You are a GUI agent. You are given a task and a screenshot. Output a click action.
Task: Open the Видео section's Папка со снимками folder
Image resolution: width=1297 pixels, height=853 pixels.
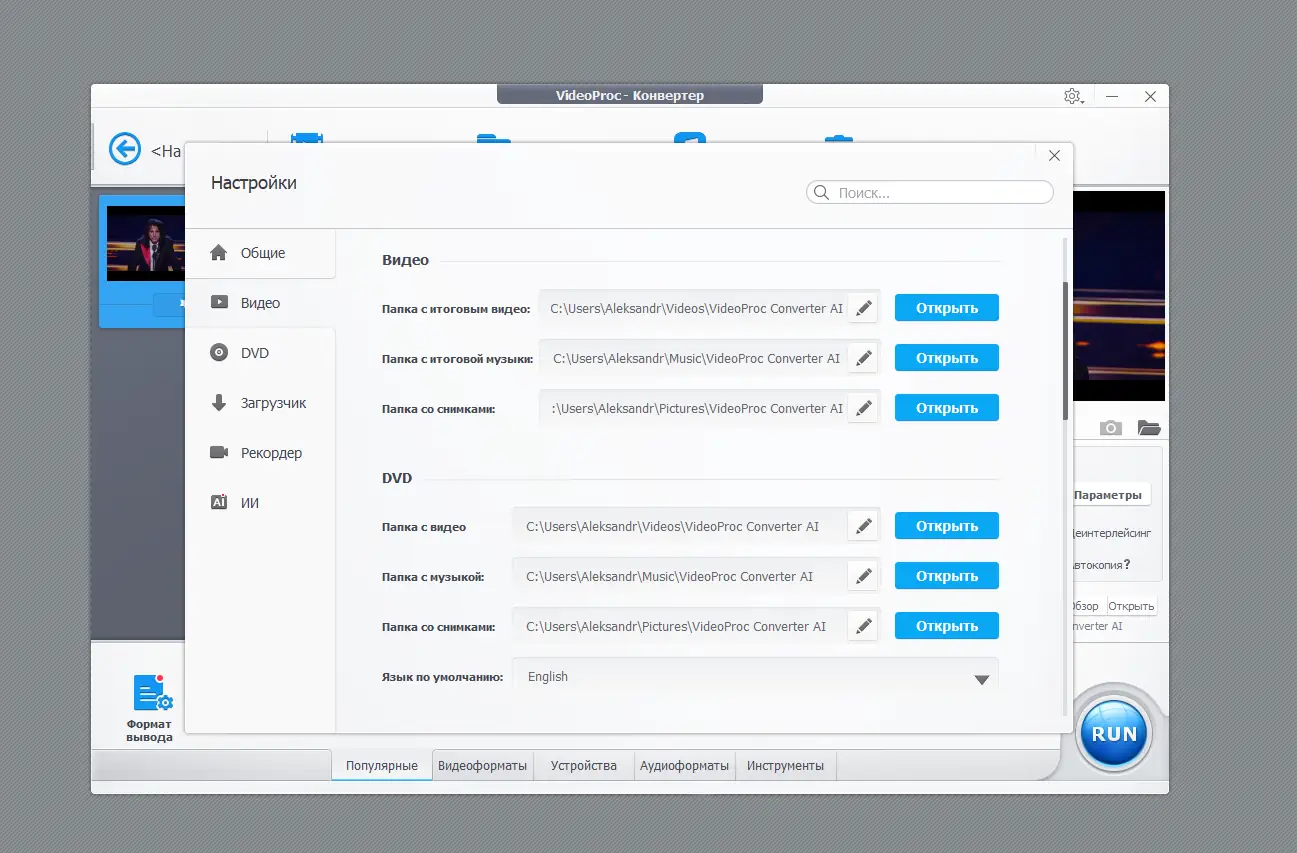click(x=947, y=408)
